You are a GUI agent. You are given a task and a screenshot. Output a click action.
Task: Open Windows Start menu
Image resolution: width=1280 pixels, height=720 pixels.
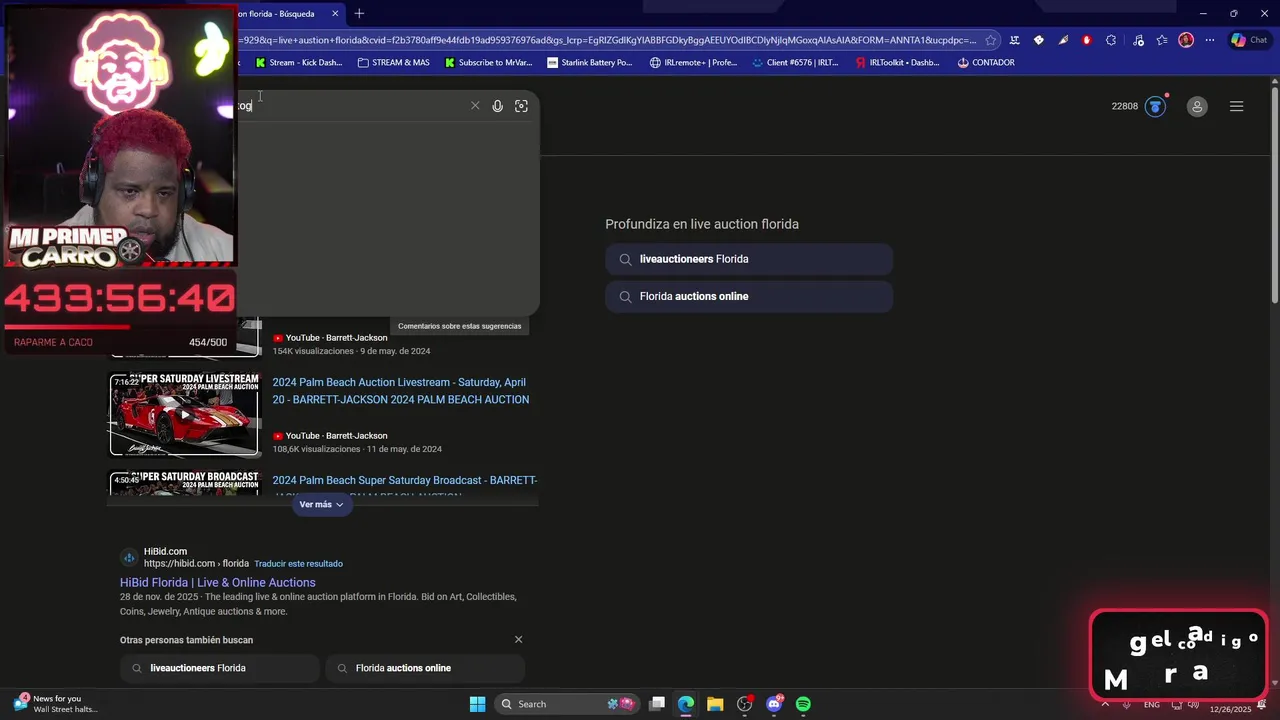tap(477, 704)
